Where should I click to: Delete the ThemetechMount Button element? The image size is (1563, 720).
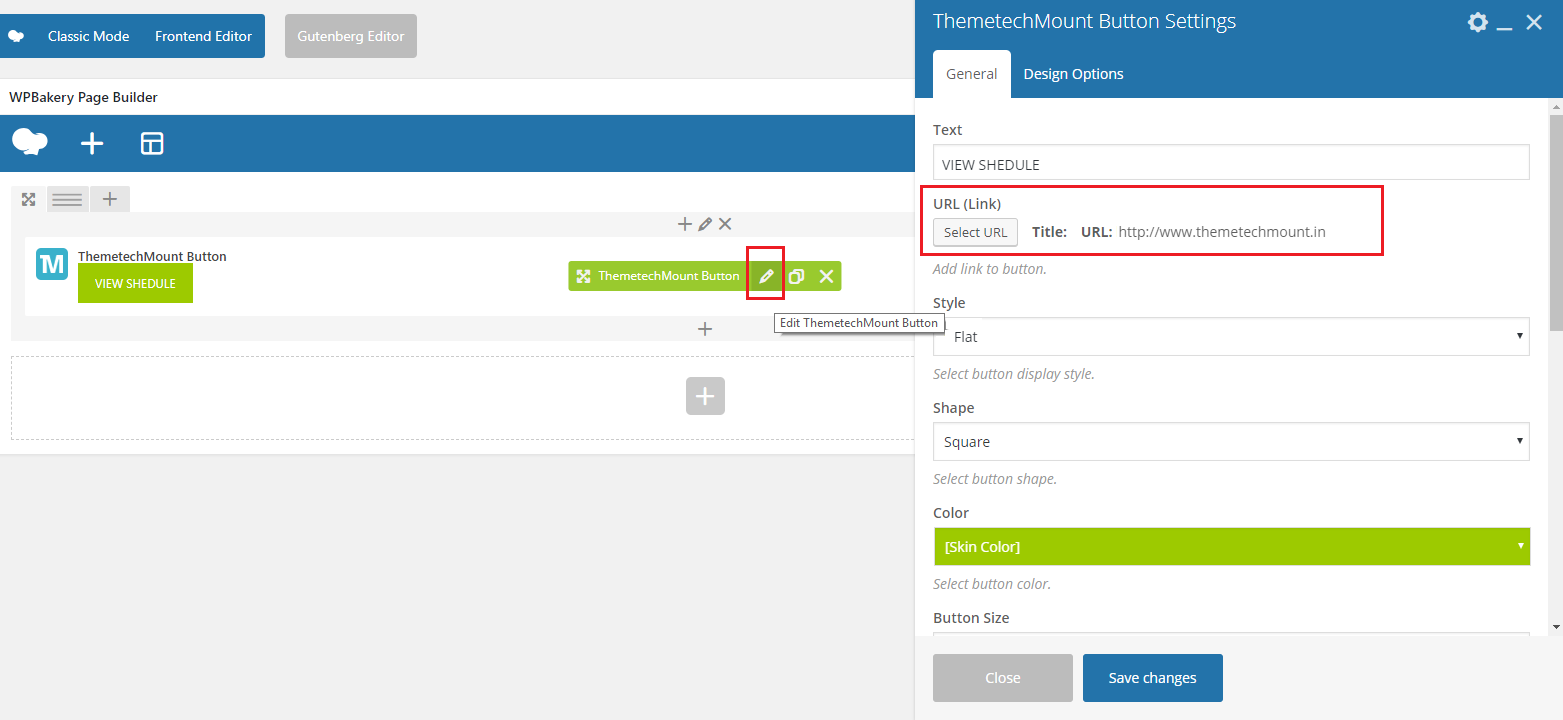click(x=827, y=276)
